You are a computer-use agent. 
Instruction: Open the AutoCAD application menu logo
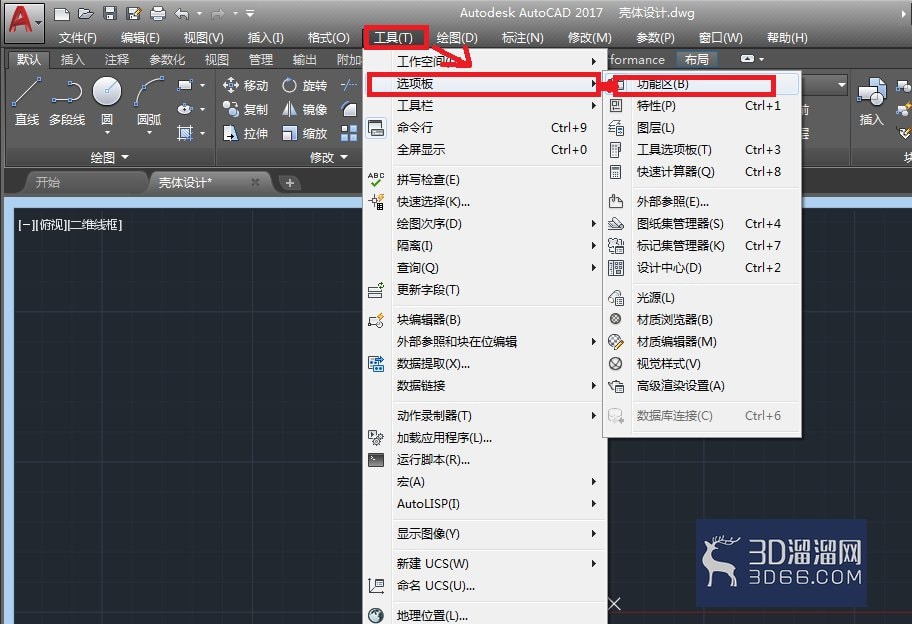pos(23,22)
